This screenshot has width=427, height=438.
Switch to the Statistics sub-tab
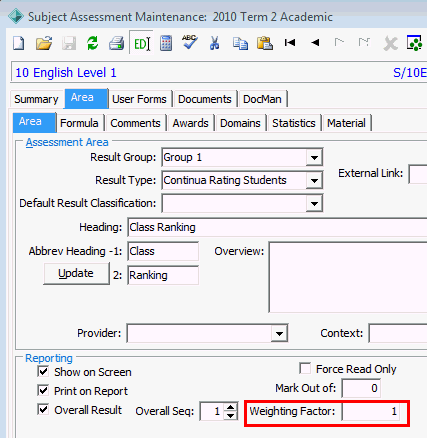[294, 123]
